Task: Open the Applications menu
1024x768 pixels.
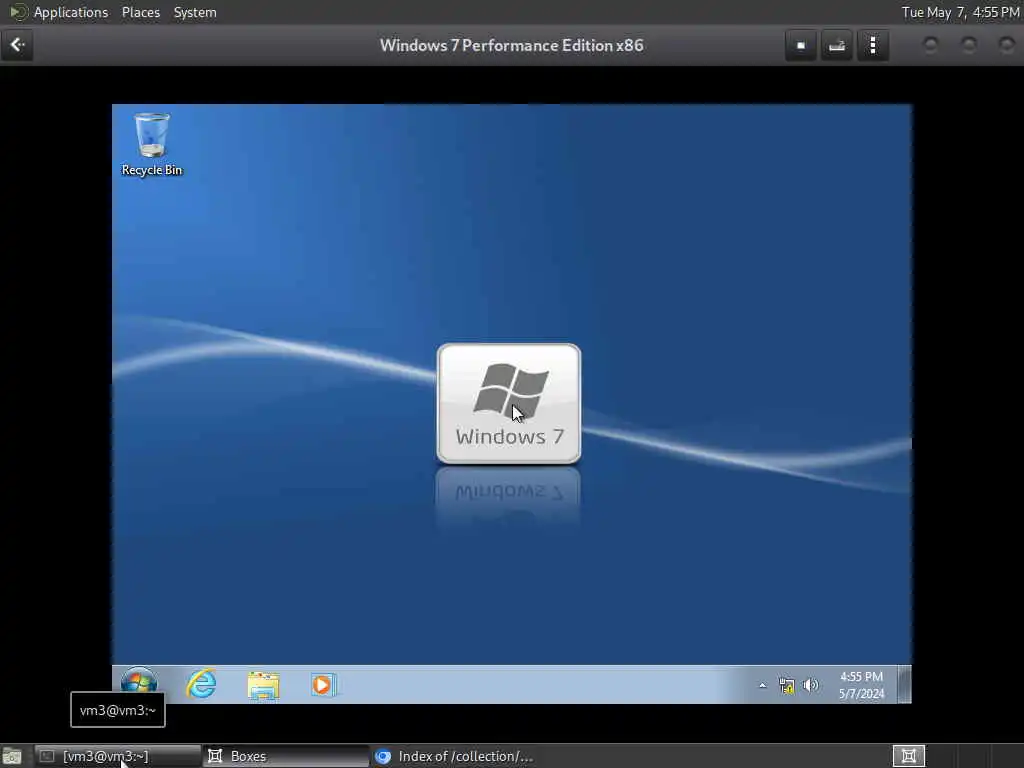Action: click(71, 12)
